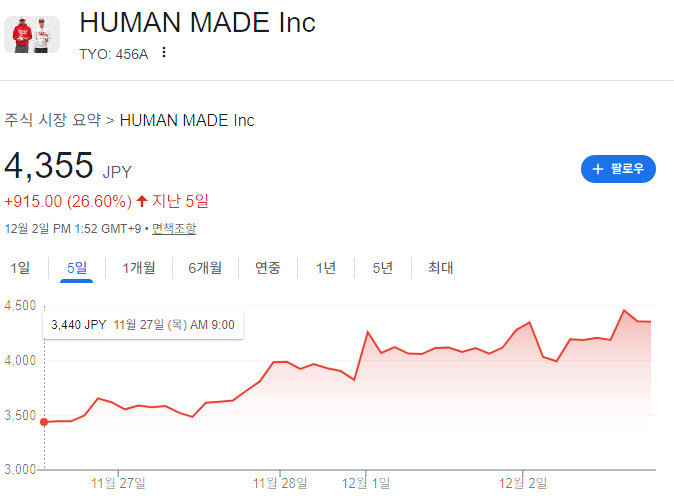
Task: Open the 면책조항 disclaimer link
Action: pos(174,229)
